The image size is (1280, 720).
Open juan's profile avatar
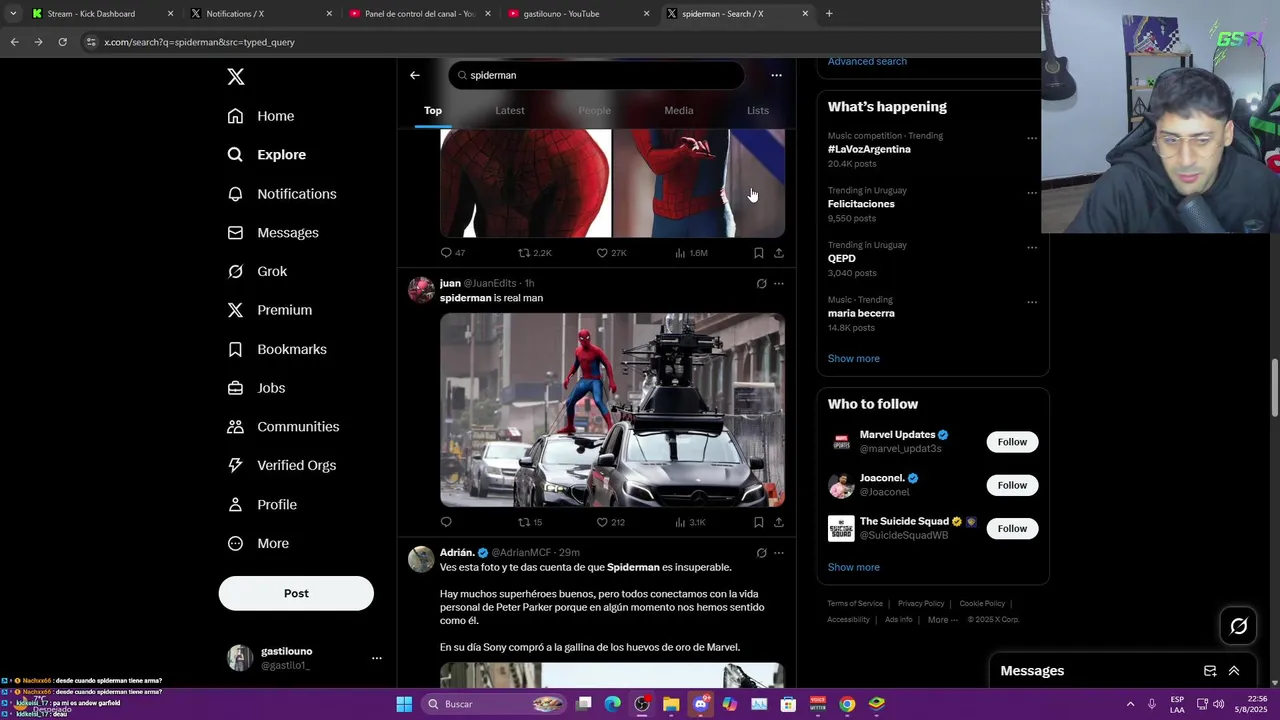click(421, 290)
